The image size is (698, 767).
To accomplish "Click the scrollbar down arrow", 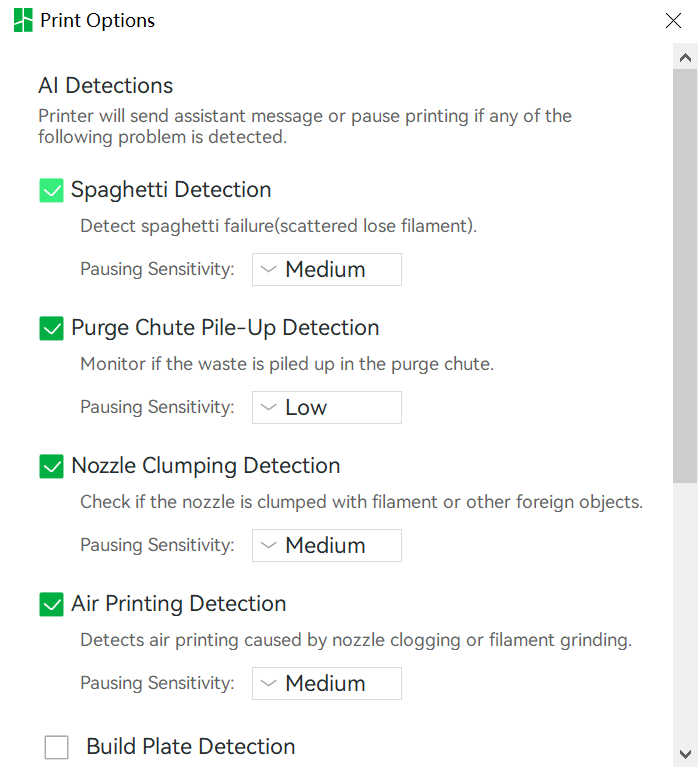I will coord(685,754).
